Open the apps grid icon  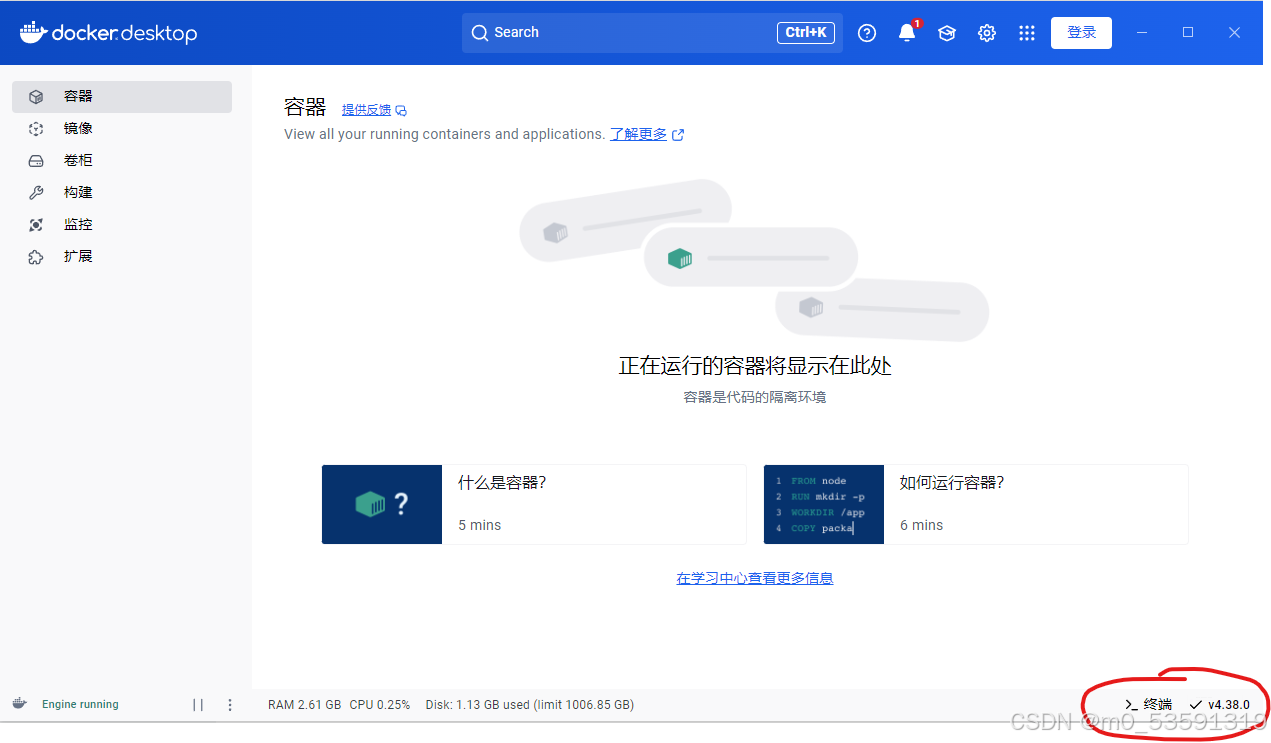(x=1027, y=33)
